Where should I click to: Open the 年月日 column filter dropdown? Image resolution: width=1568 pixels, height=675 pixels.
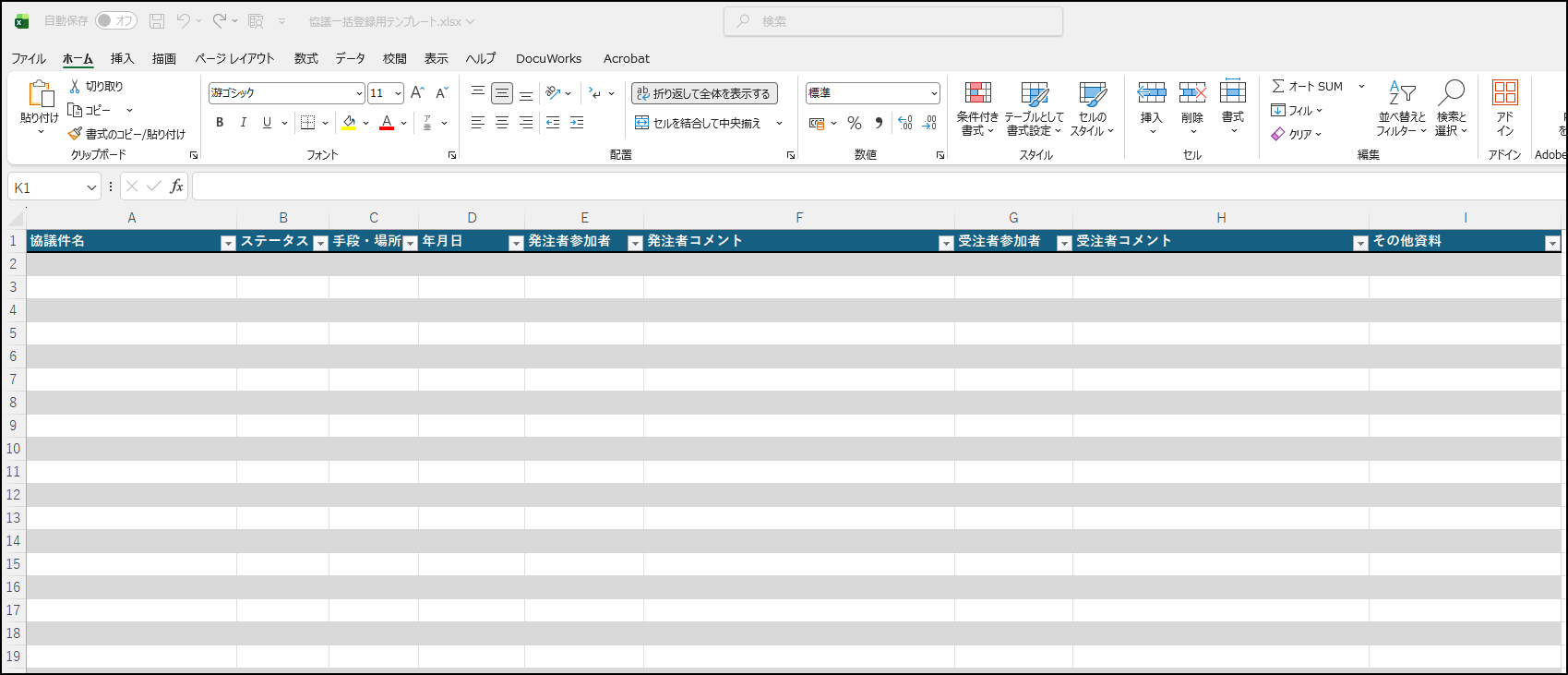516,242
